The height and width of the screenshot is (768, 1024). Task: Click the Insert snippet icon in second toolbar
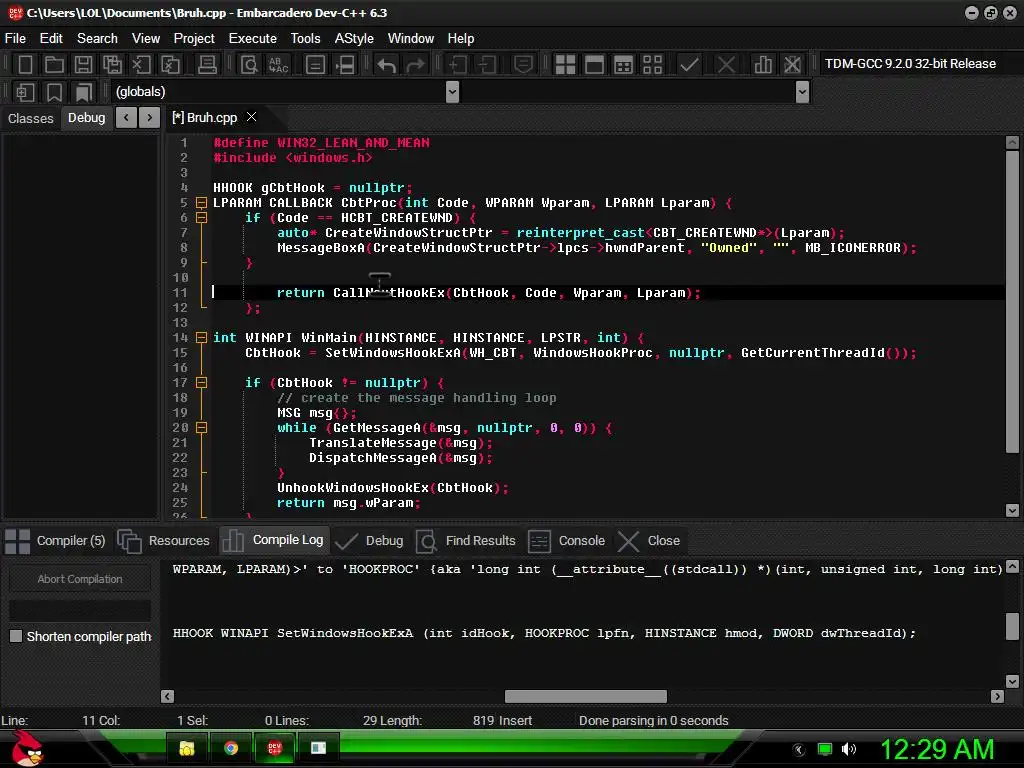[x=25, y=92]
